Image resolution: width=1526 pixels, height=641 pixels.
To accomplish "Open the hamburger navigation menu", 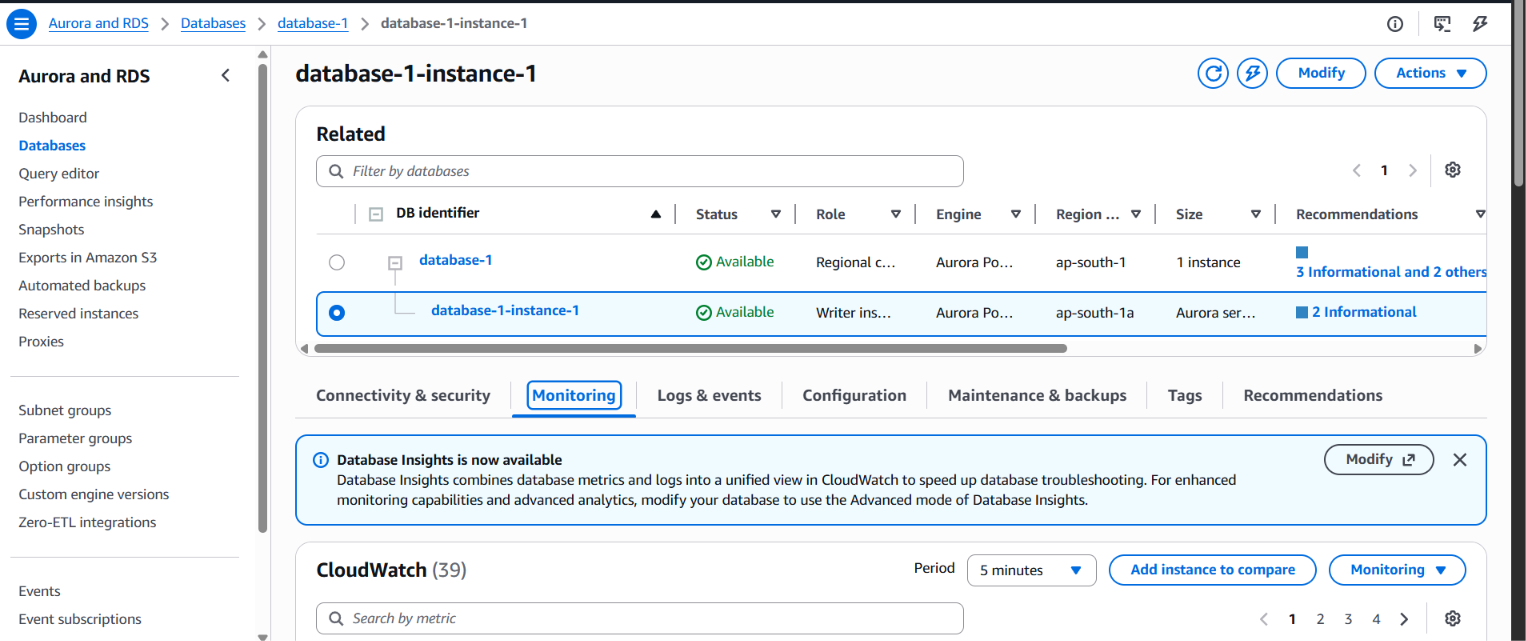I will point(21,23).
